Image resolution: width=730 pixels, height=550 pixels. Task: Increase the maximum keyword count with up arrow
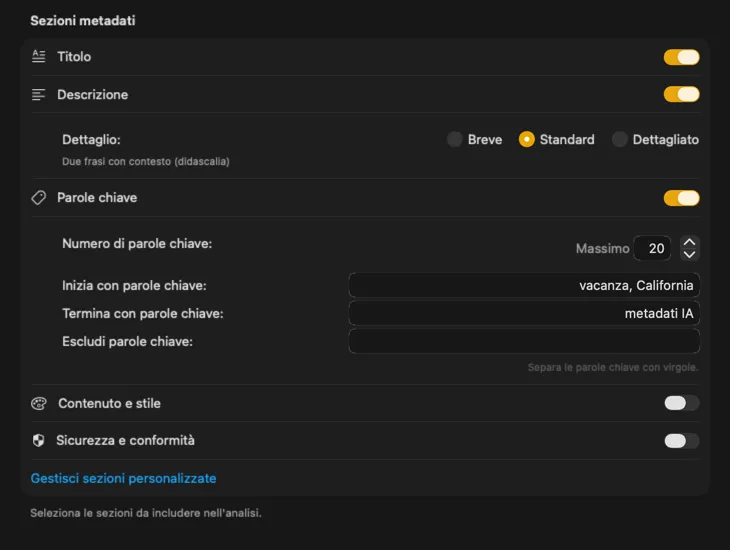(689, 242)
